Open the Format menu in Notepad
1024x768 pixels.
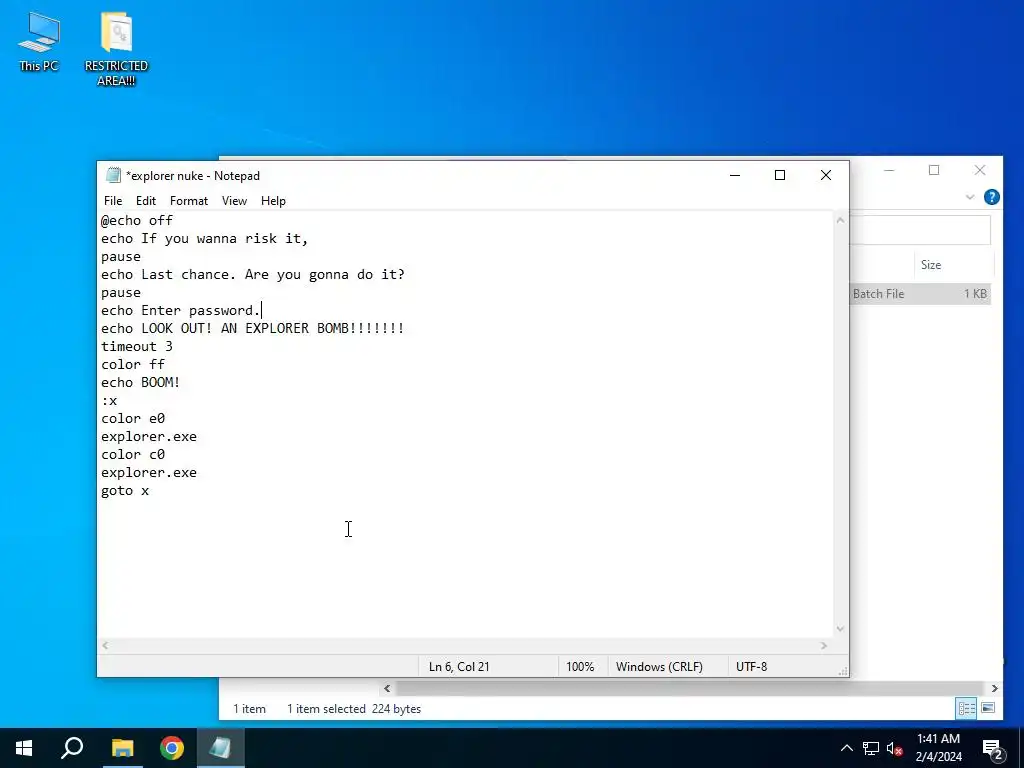(x=189, y=200)
